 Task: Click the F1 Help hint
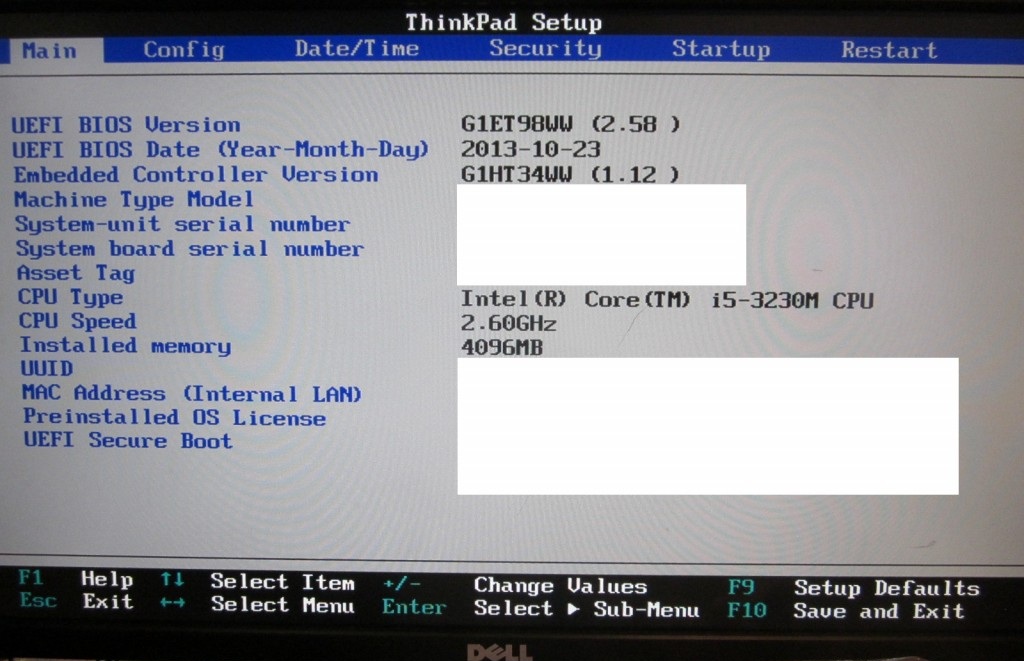pos(76,579)
